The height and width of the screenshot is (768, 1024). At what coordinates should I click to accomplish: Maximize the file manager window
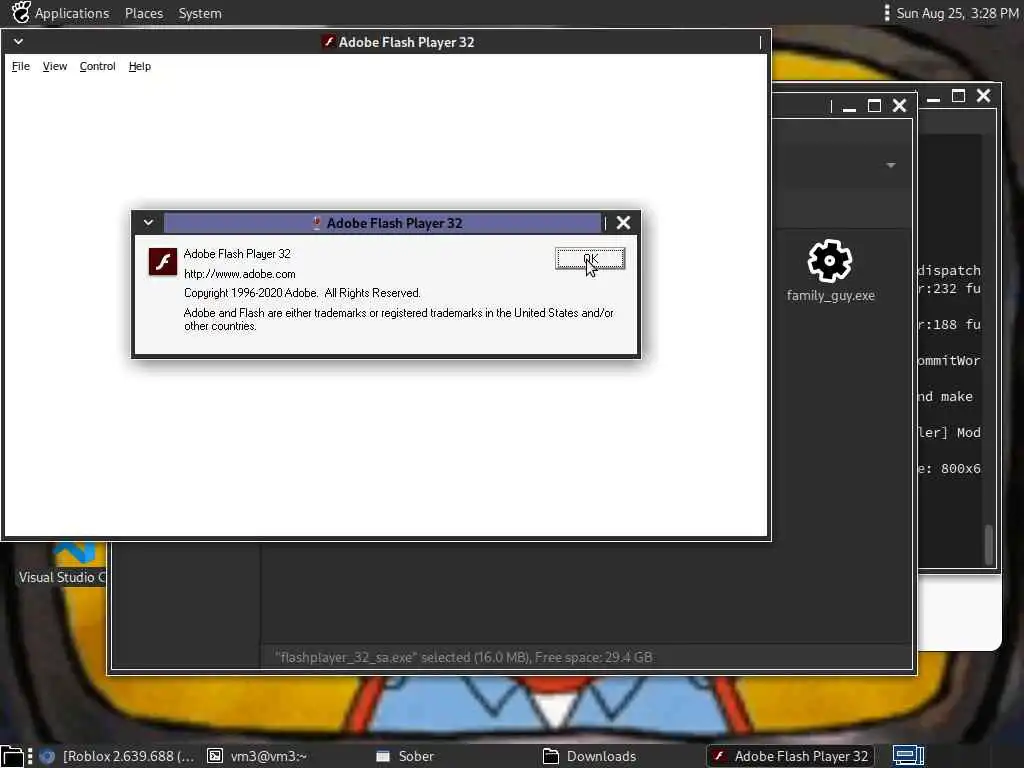pos(874,106)
